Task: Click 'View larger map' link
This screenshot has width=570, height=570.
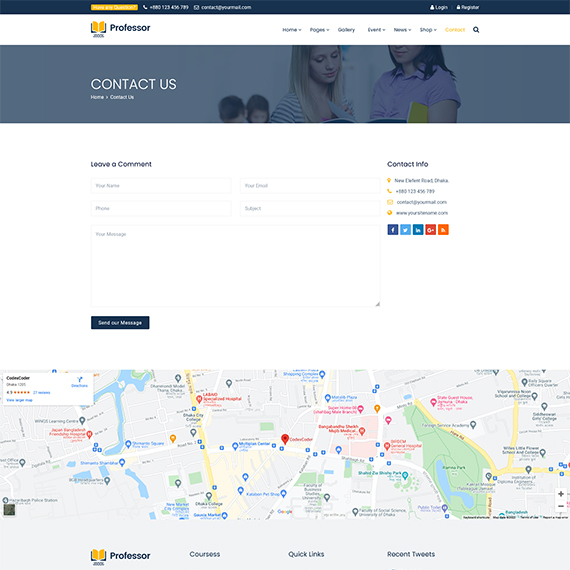Action: 19,400
